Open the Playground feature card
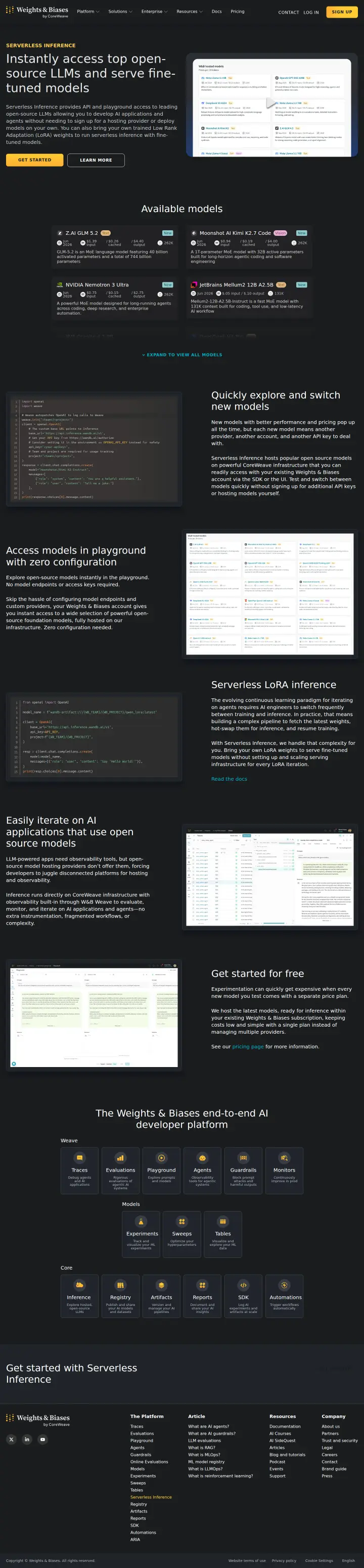 click(x=161, y=1171)
